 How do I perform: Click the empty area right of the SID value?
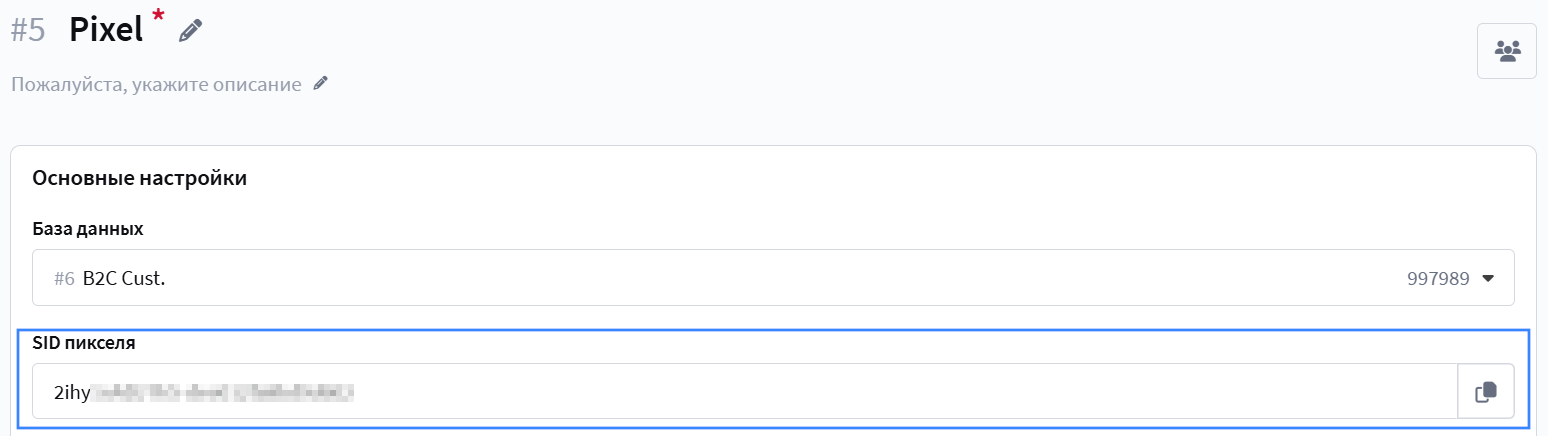(x=900, y=391)
